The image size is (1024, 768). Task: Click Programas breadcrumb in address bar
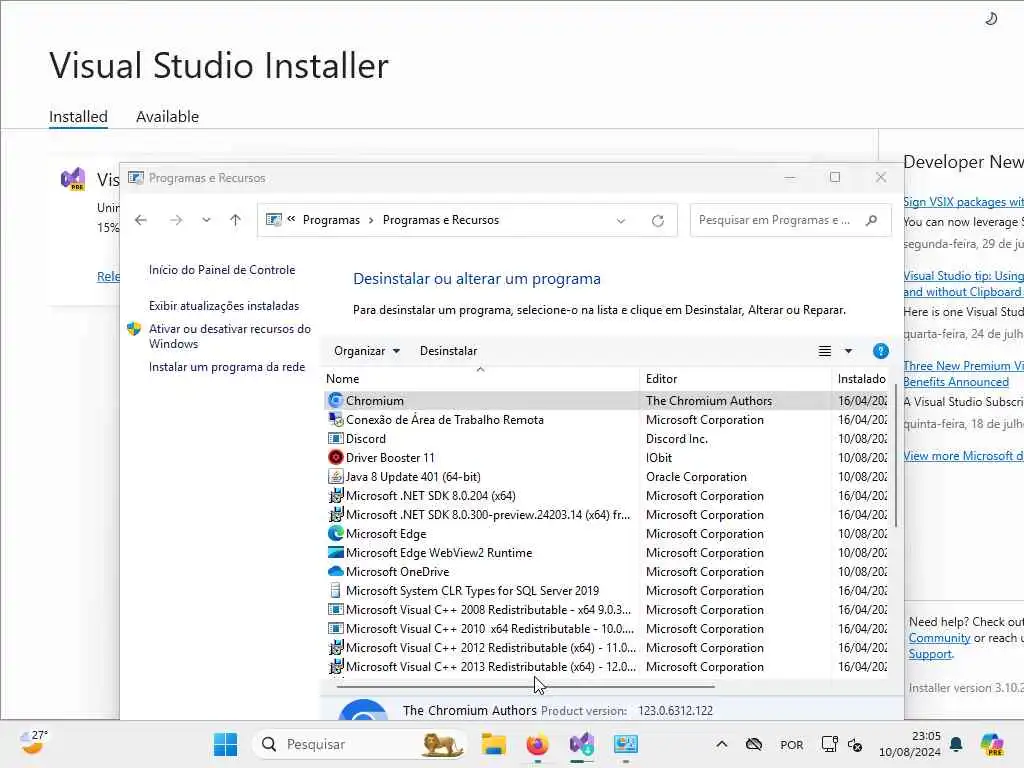coord(331,220)
